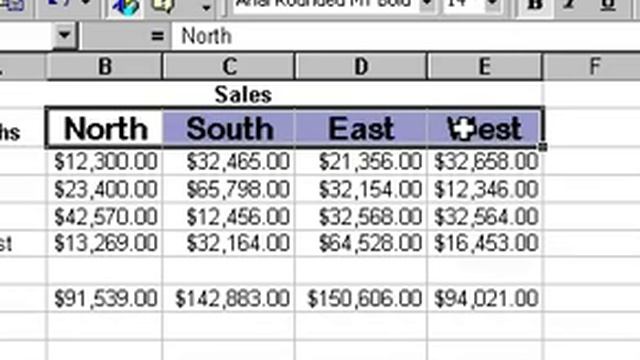Select cell containing $32,658.00
The width and height of the screenshot is (640, 360).
click(485, 161)
